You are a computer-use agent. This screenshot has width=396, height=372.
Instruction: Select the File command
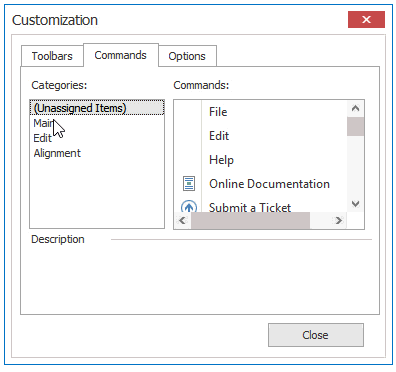260,112
